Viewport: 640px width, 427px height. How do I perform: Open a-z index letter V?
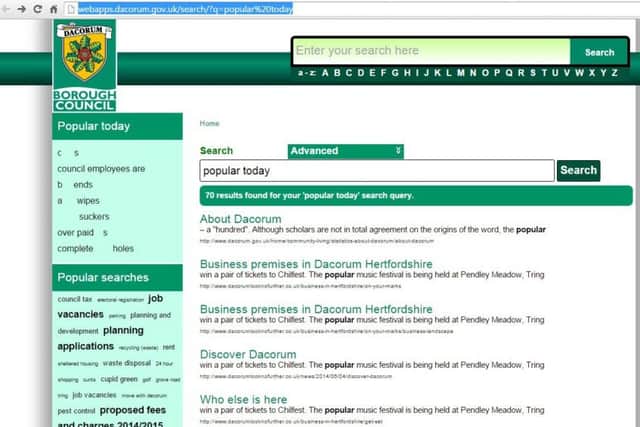[x=567, y=73]
